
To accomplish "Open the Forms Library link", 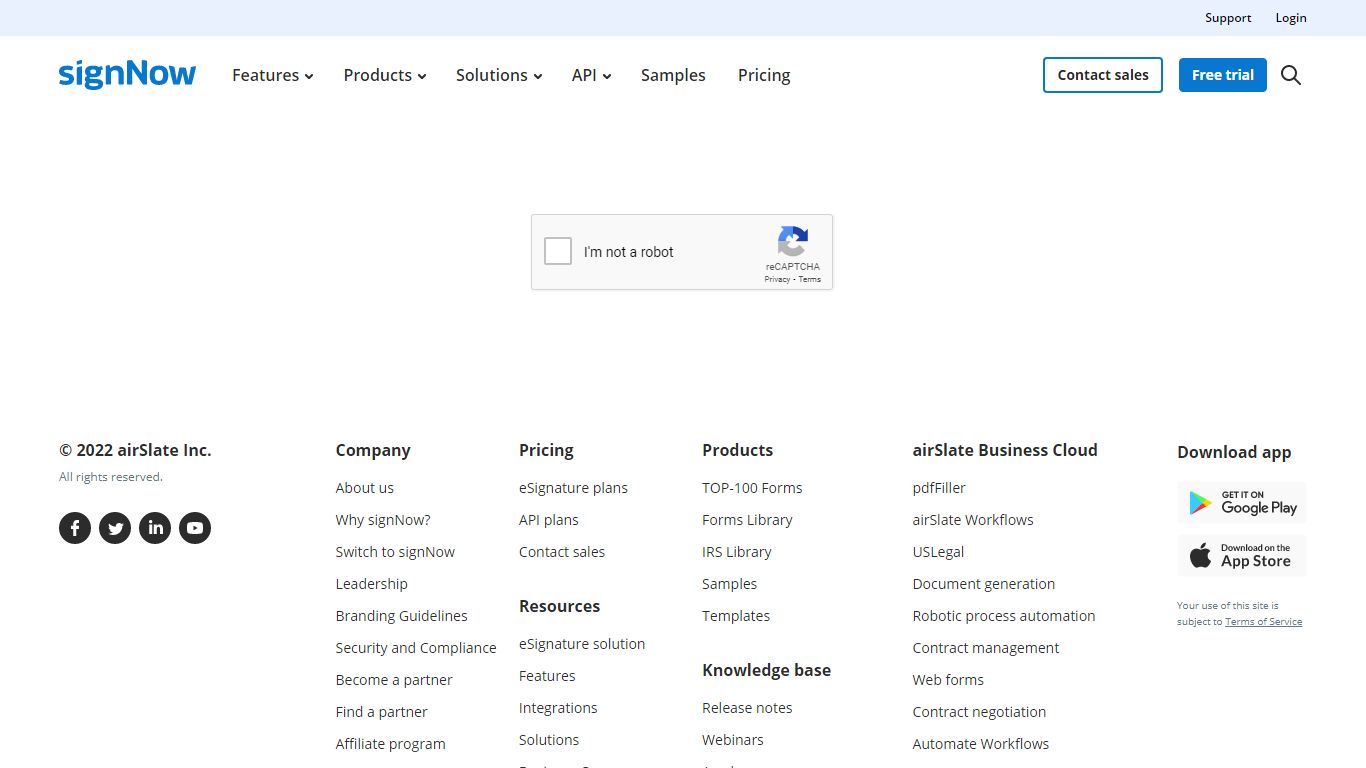I will coord(747,520).
